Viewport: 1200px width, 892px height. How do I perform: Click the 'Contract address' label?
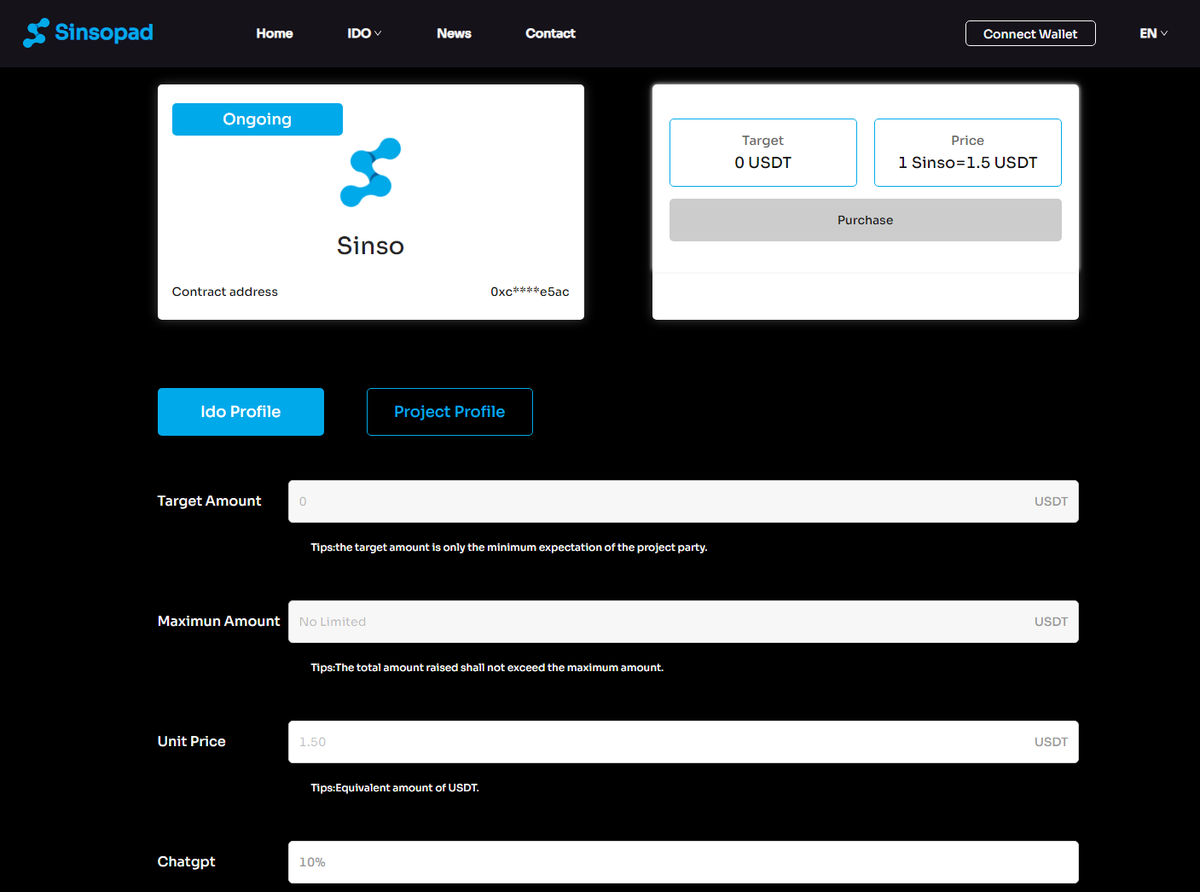[225, 292]
